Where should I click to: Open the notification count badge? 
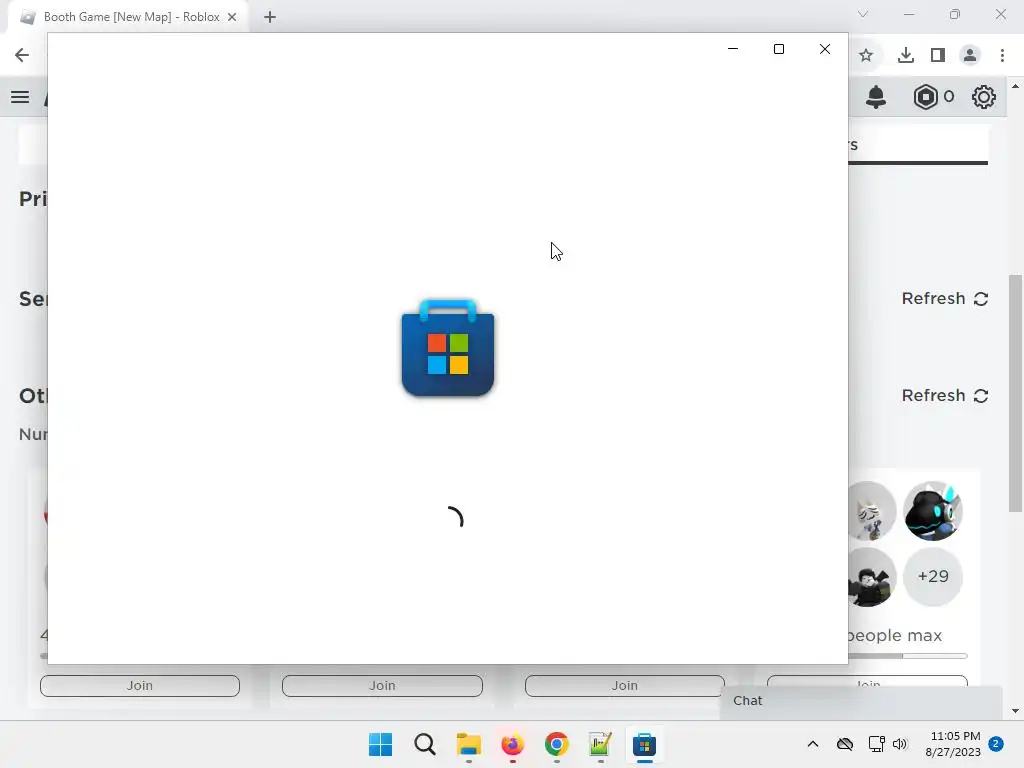coord(996,744)
